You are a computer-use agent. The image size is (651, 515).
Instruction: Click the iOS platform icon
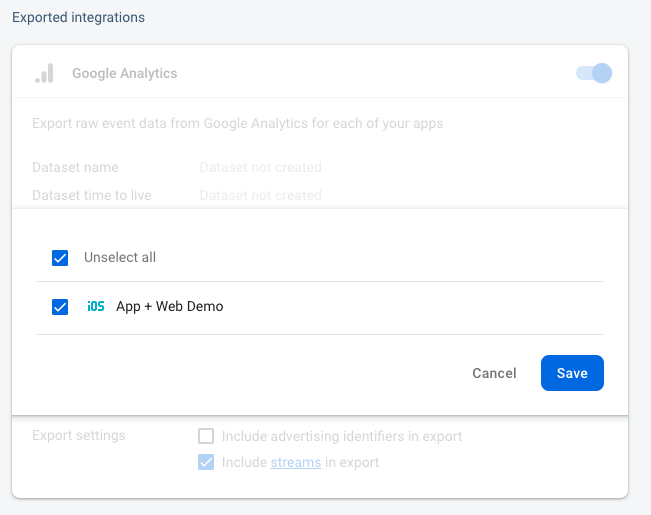tap(96, 307)
